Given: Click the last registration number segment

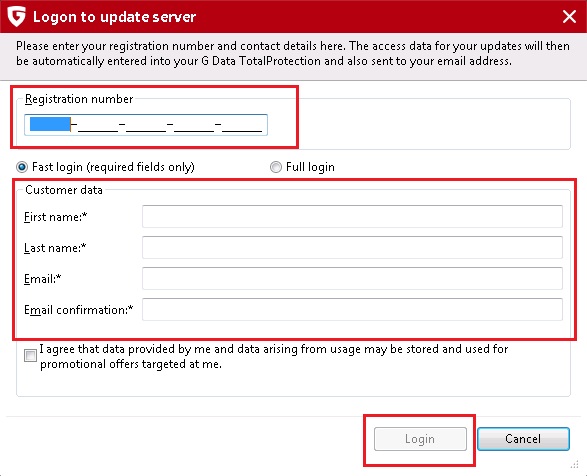Looking at the screenshot, I should (242, 125).
